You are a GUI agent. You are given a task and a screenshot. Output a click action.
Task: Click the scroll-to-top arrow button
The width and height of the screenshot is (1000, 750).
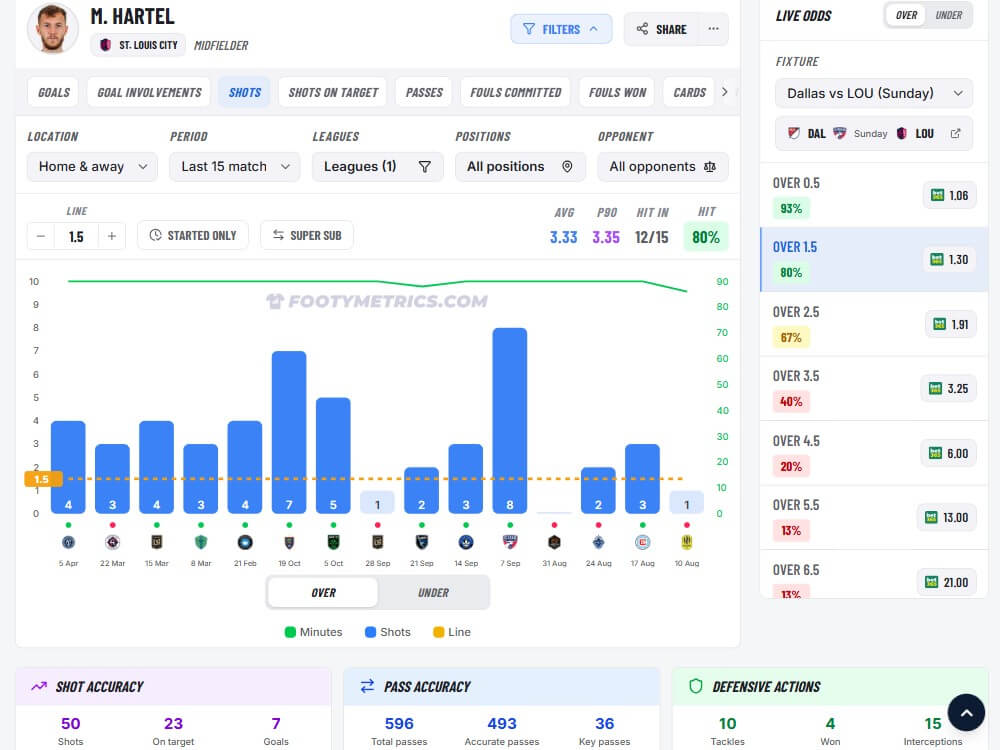966,712
